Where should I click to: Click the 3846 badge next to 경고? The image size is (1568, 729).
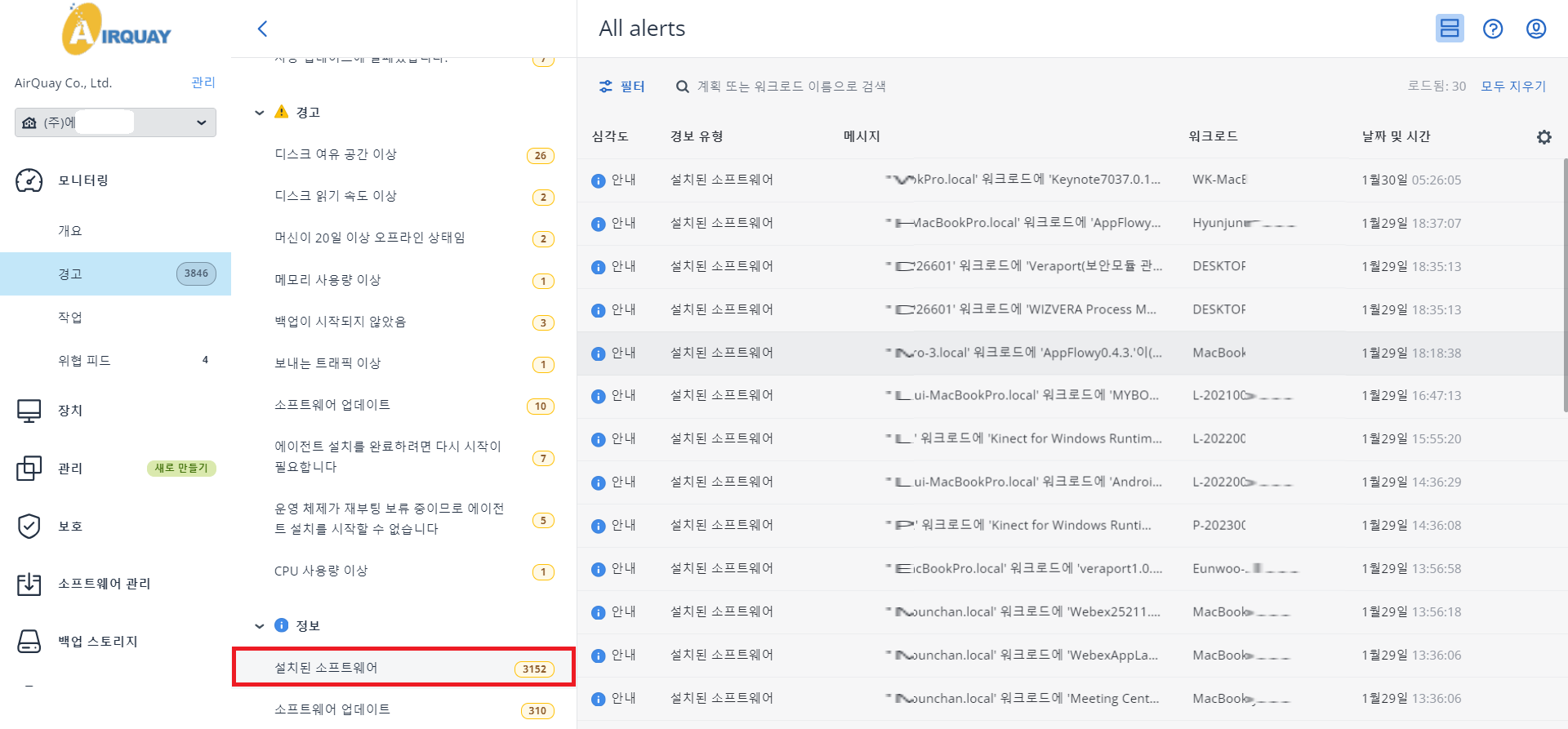[x=196, y=273]
